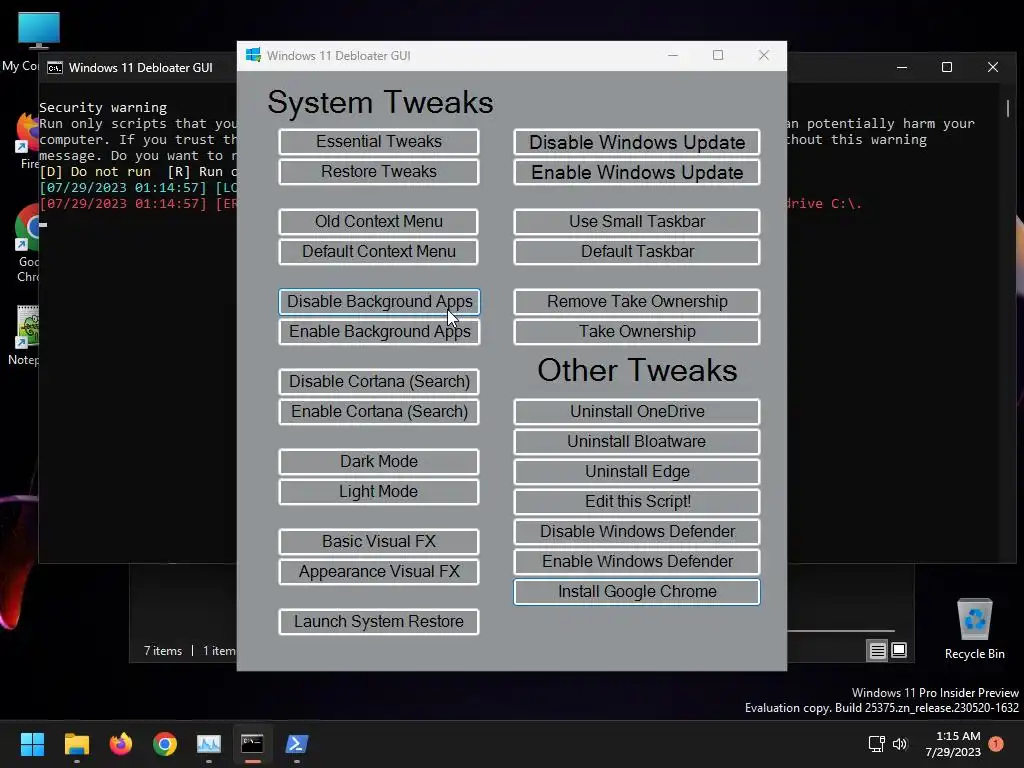The height and width of the screenshot is (768, 1024).
Task: Open File Explorer from the taskbar
Action: pos(76,744)
